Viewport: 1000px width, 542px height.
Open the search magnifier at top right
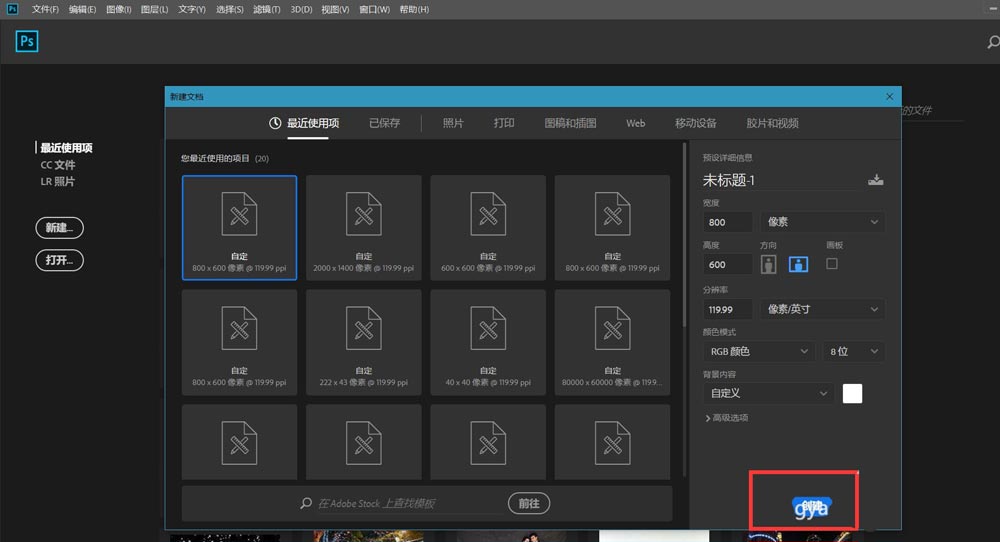[993, 42]
